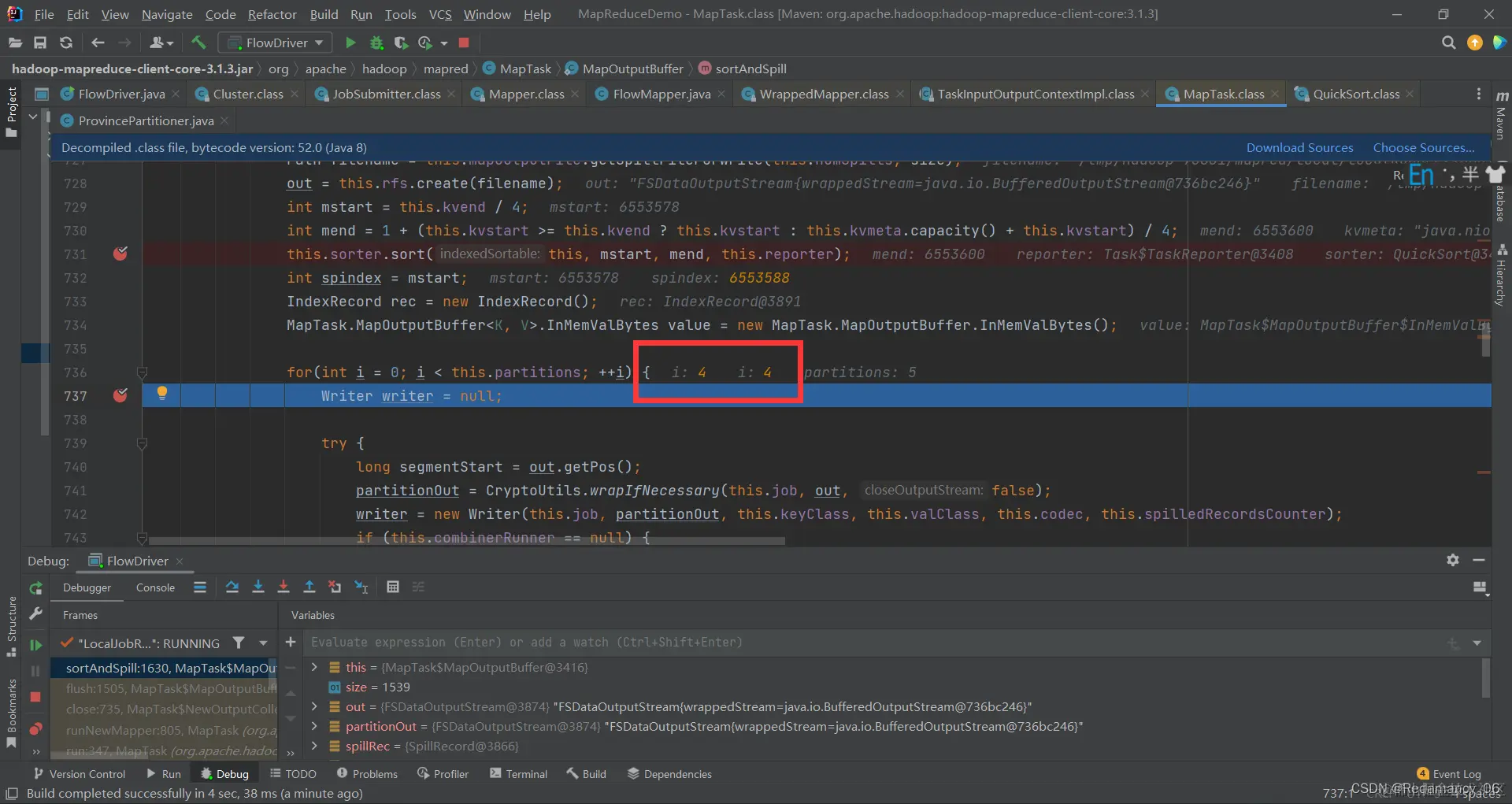Expand the 'partitionOut' variable node
Screen dimensions: 1512x804
[314, 726]
